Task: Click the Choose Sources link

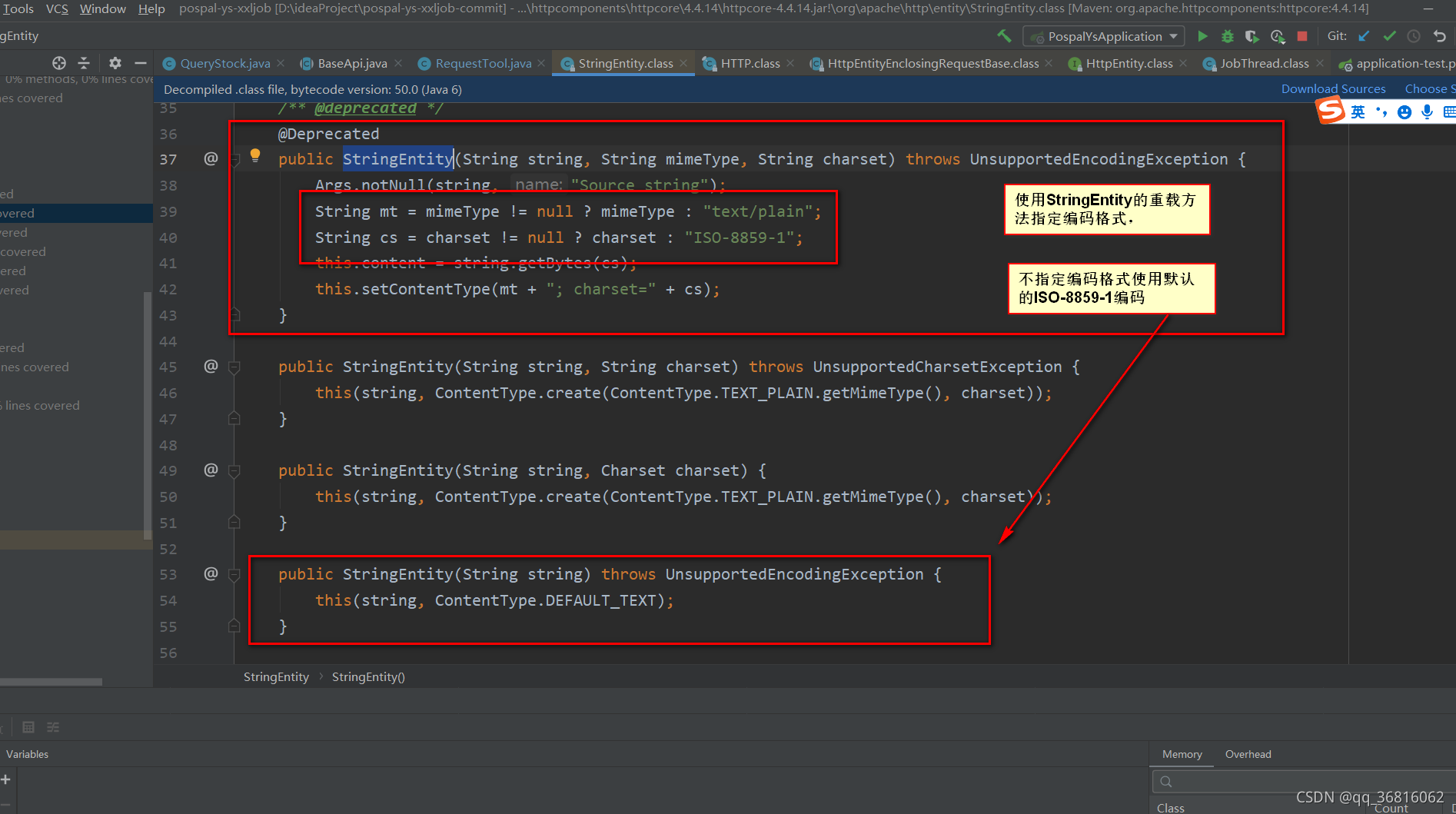Action: click(1430, 88)
